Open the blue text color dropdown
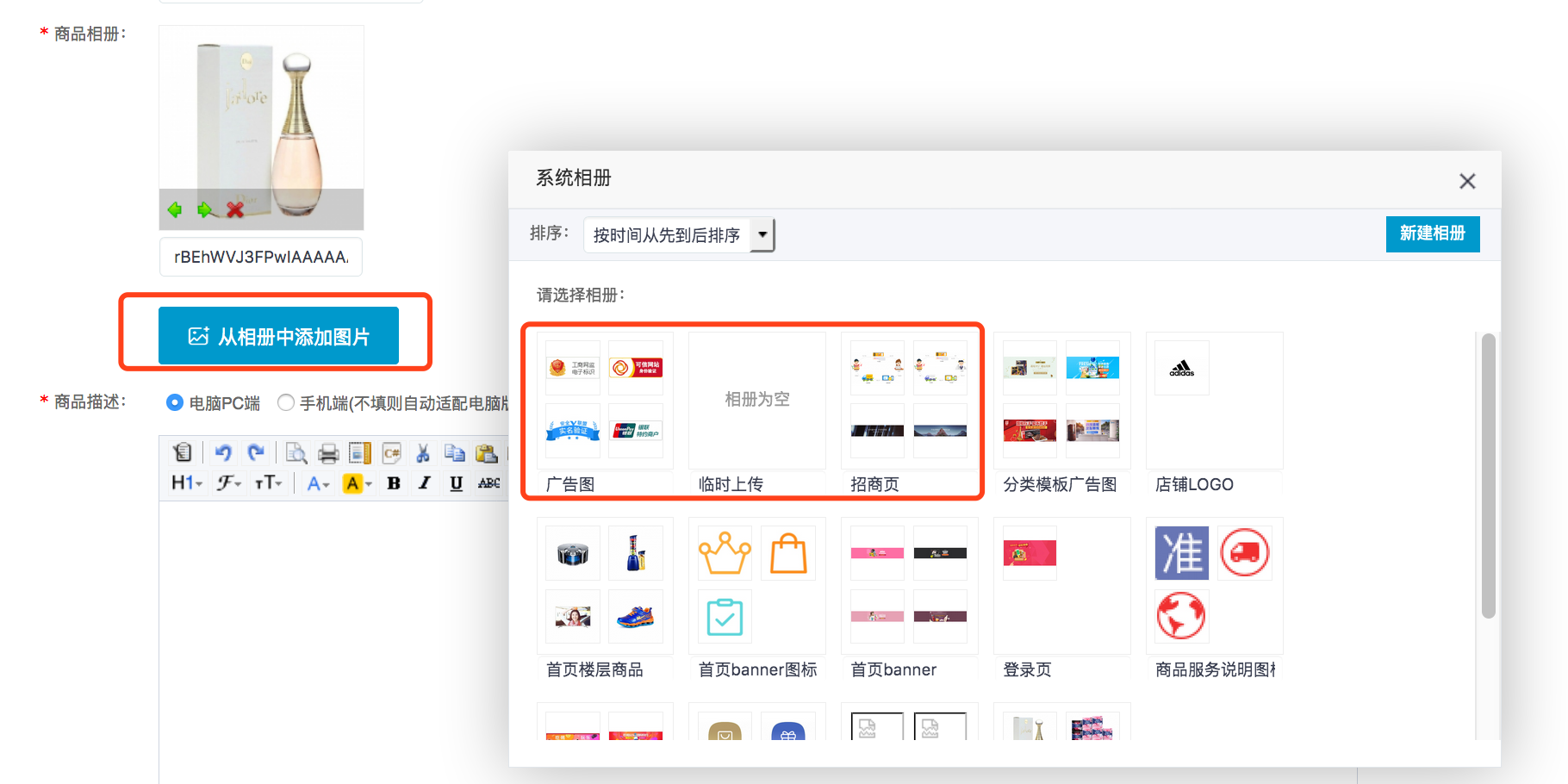The height and width of the screenshot is (784, 1568). click(318, 483)
